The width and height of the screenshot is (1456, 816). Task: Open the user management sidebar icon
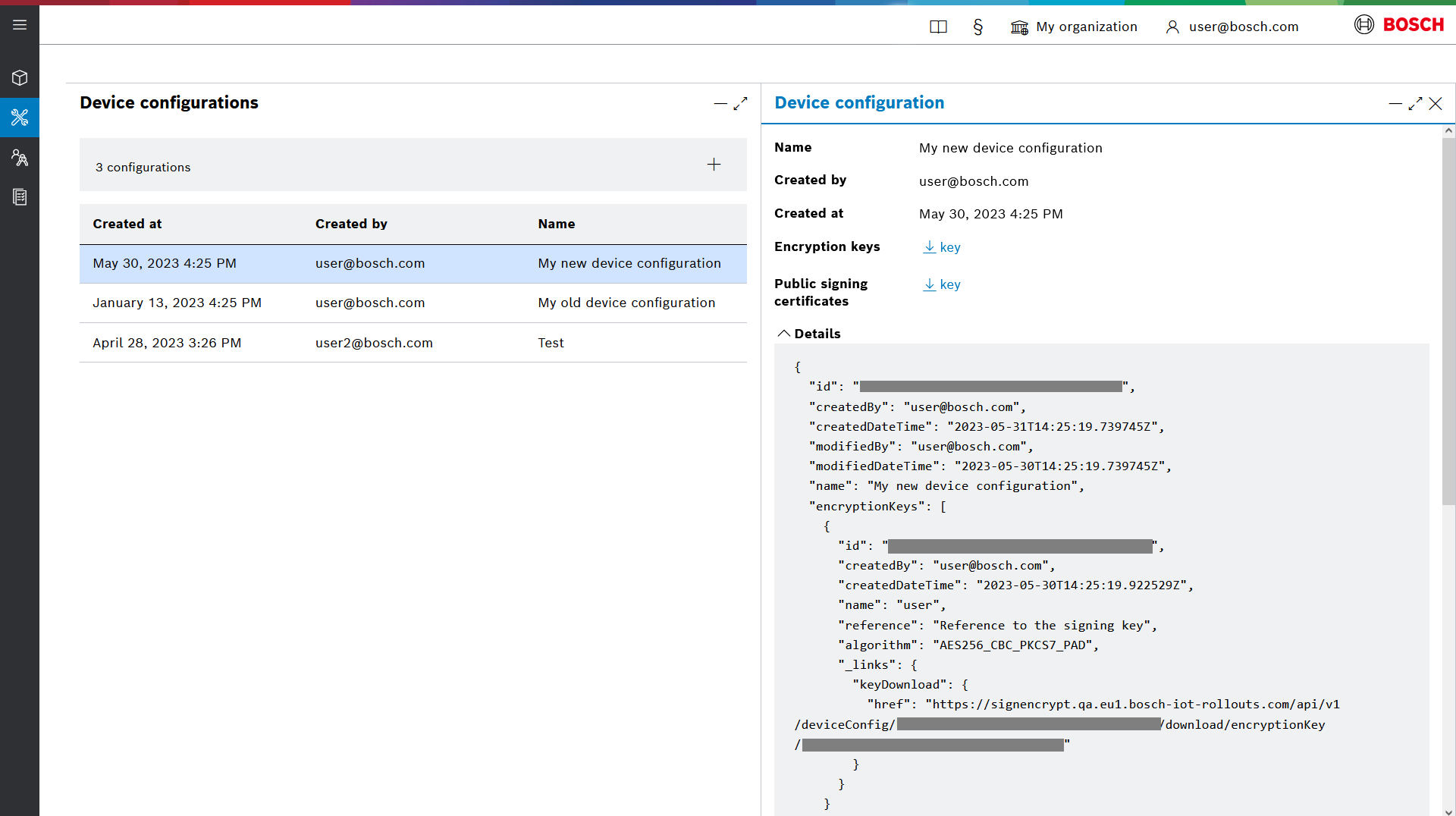pos(20,158)
